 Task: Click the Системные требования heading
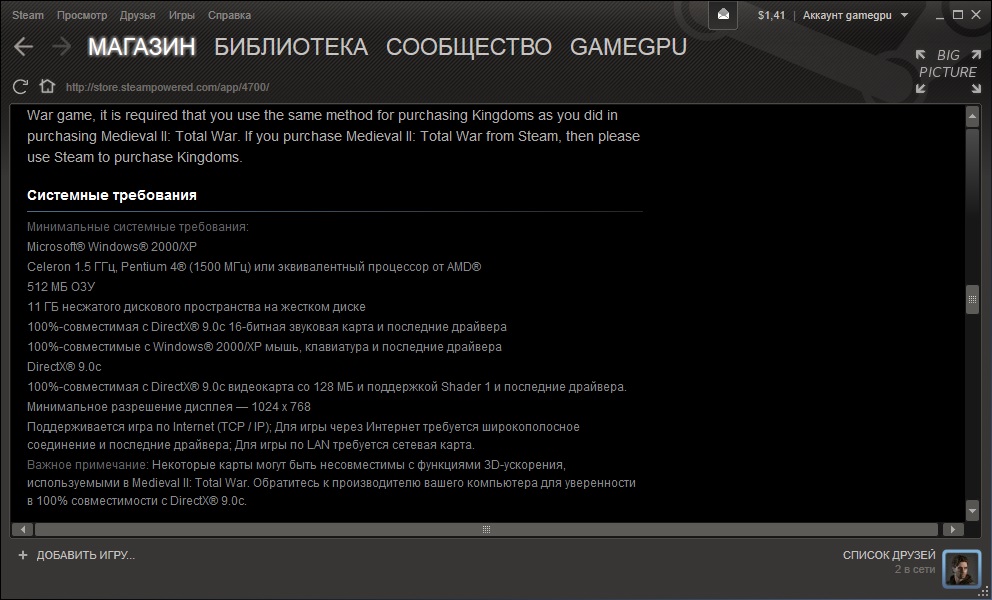point(112,195)
